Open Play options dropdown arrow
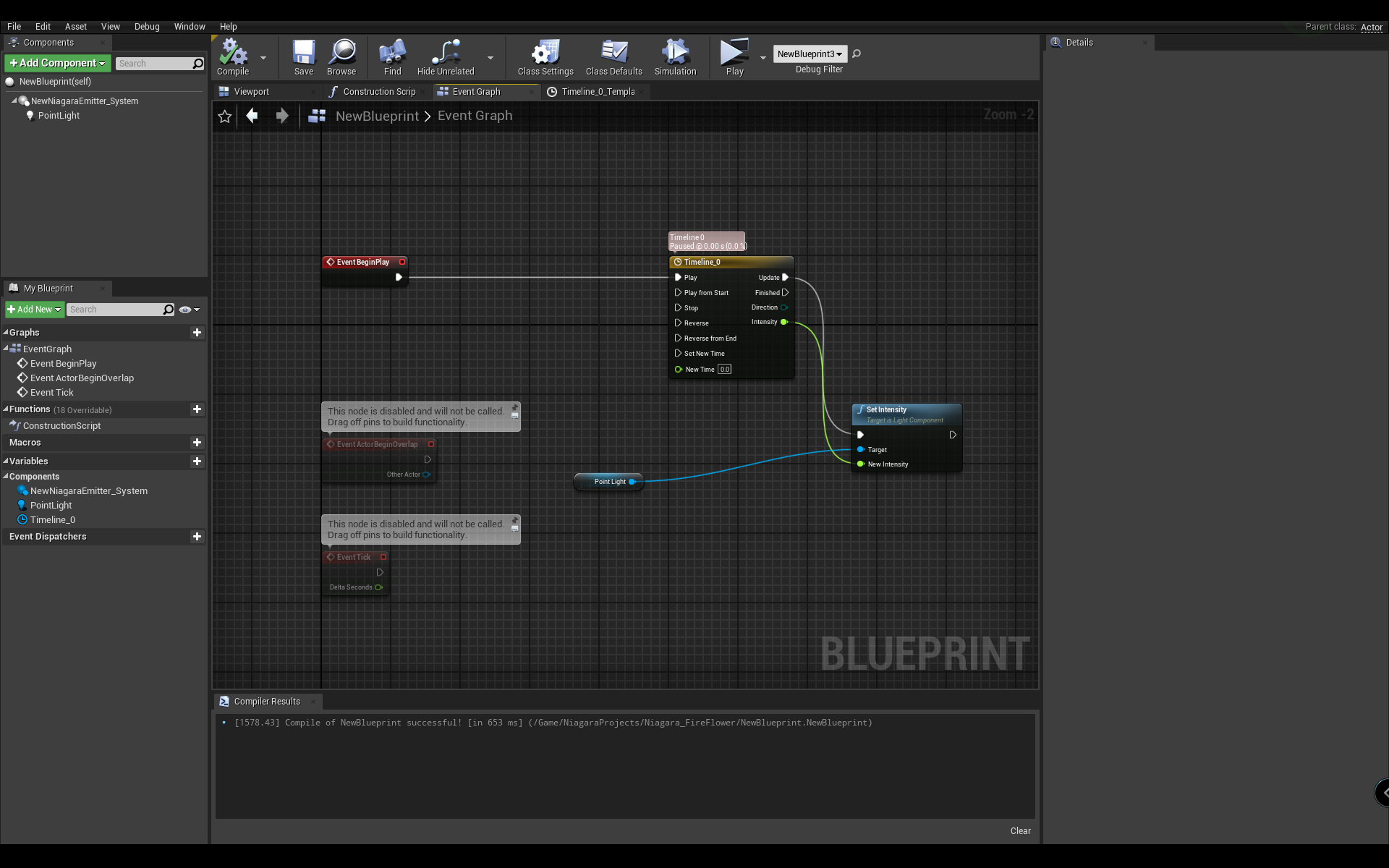This screenshot has width=1389, height=868. tap(763, 57)
